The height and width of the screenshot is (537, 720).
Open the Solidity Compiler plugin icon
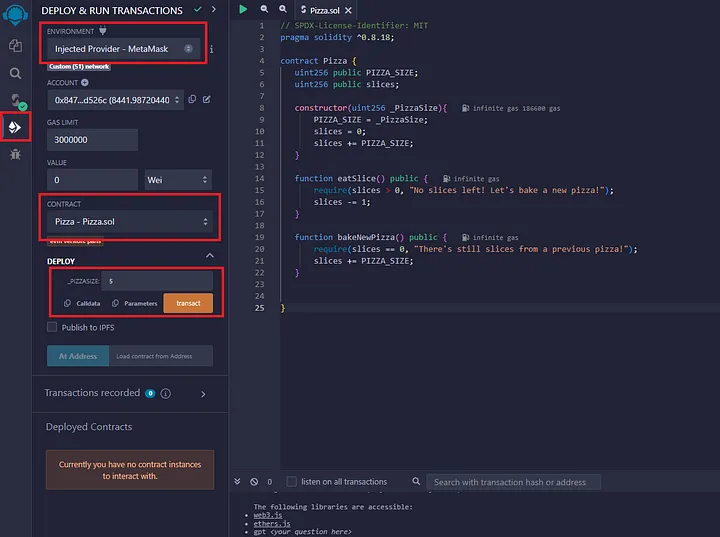pos(15,100)
